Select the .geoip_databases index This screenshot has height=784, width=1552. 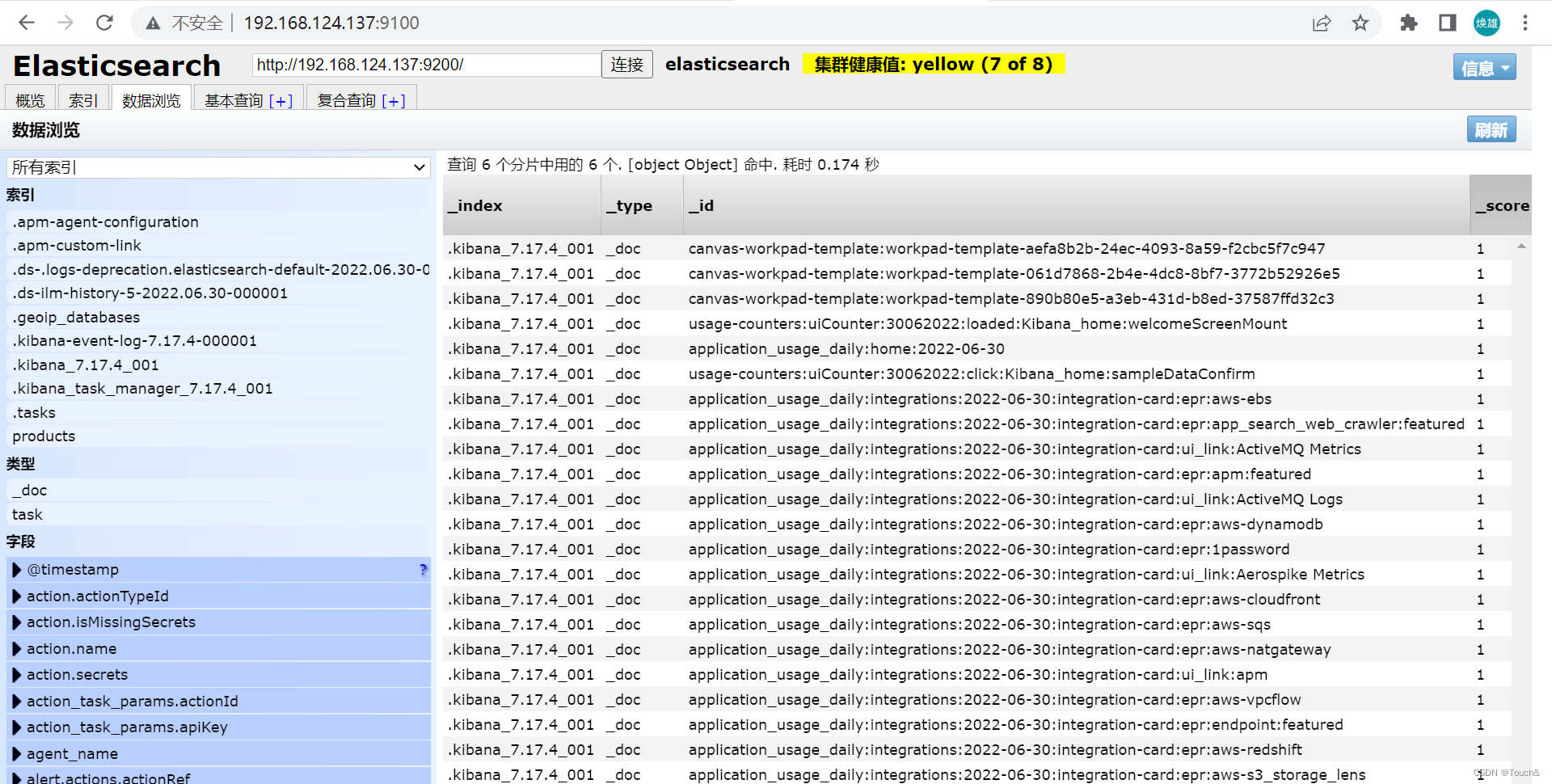click(218, 317)
